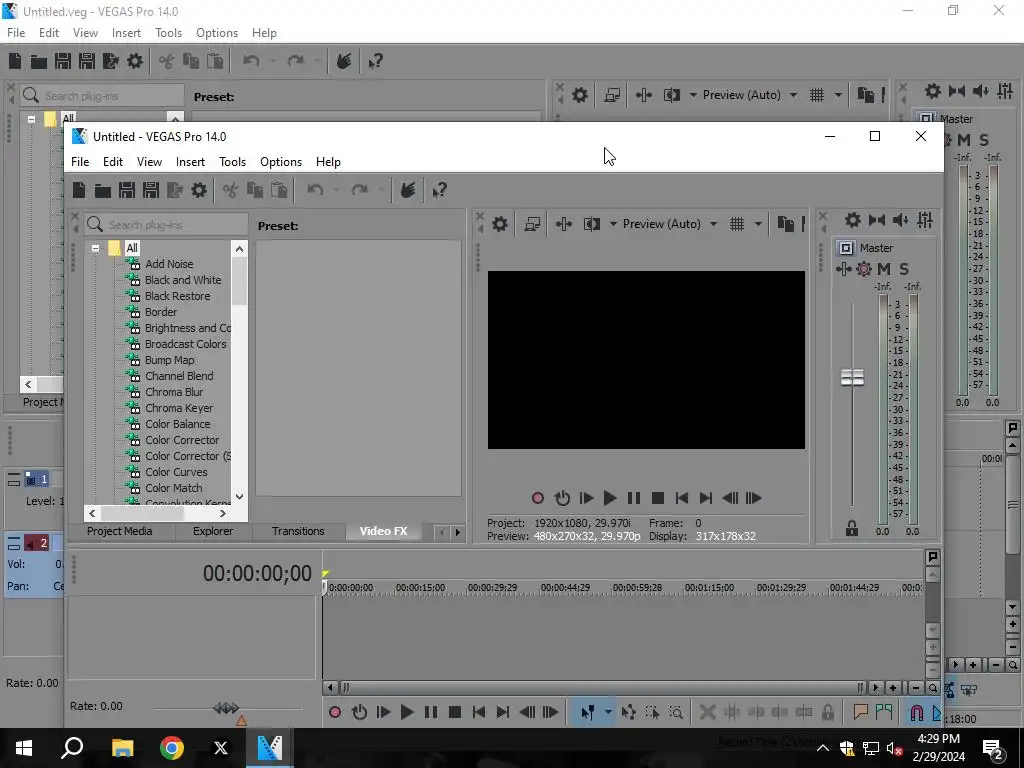This screenshot has height=768, width=1024.
Task: Open Insert menu in front VEGAS window
Action: 190,162
